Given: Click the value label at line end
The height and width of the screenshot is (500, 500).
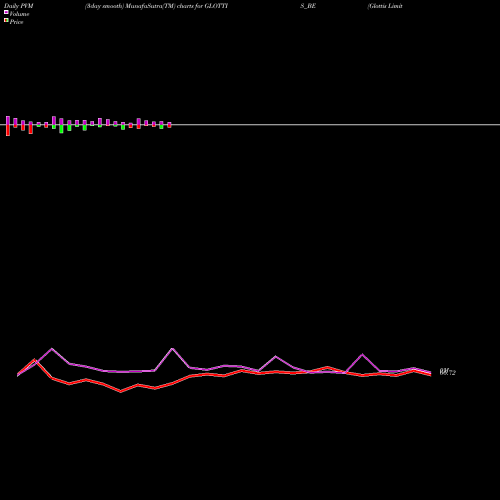Looking at the screenshot, I should click(x=447, y=372).
